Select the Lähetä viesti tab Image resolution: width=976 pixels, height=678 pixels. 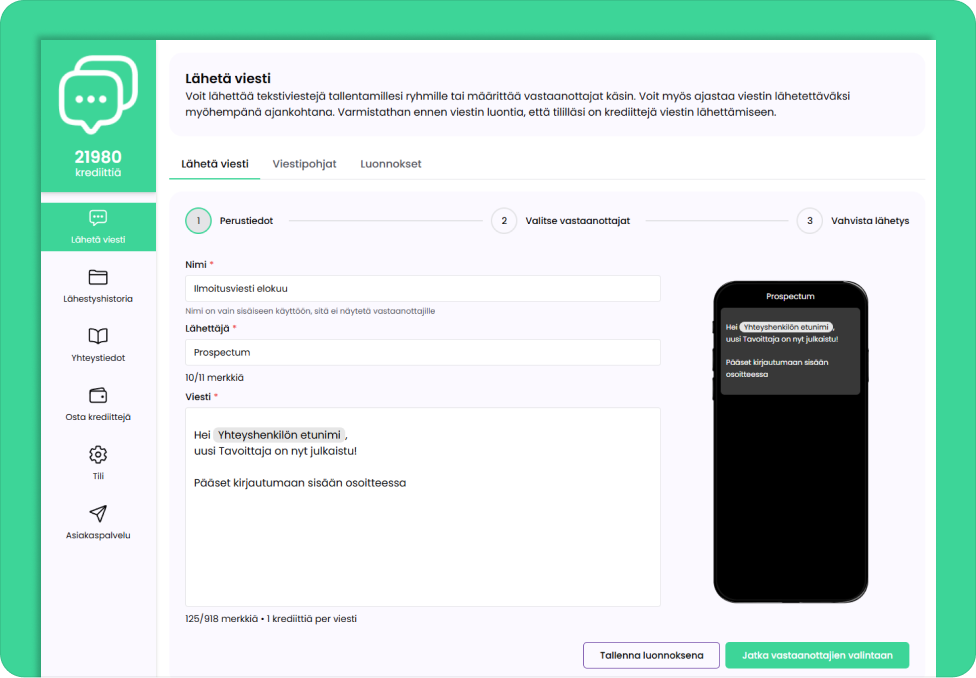tap(214, 164)
